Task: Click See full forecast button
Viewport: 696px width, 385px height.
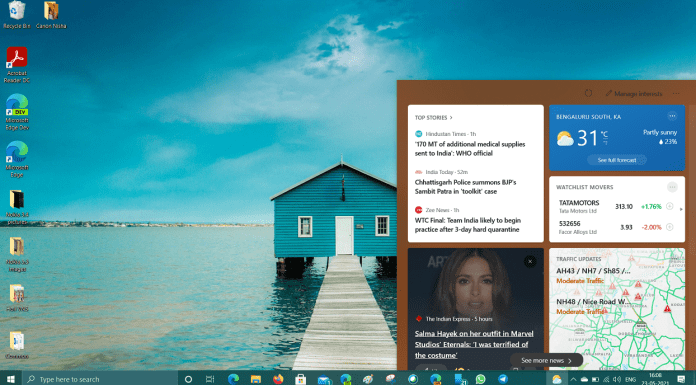Action: click(x=617, y=160)
